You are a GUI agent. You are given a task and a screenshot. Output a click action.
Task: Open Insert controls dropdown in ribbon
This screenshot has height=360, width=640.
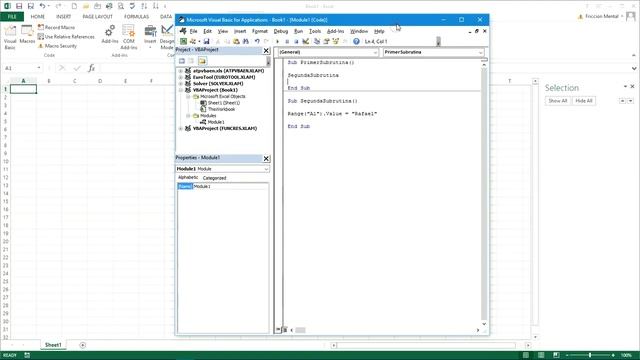pyautogui.click(x=150, y=37)
